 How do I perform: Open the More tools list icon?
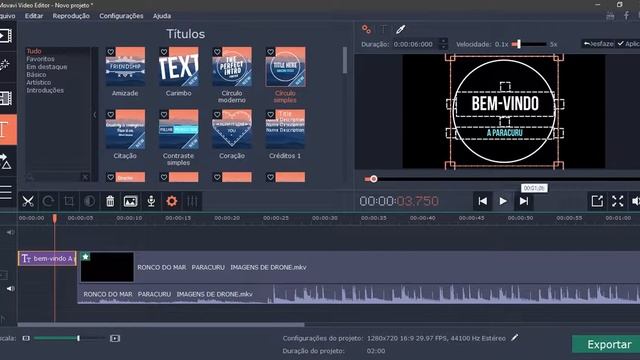pyautogui.click(x=6, y=192)
